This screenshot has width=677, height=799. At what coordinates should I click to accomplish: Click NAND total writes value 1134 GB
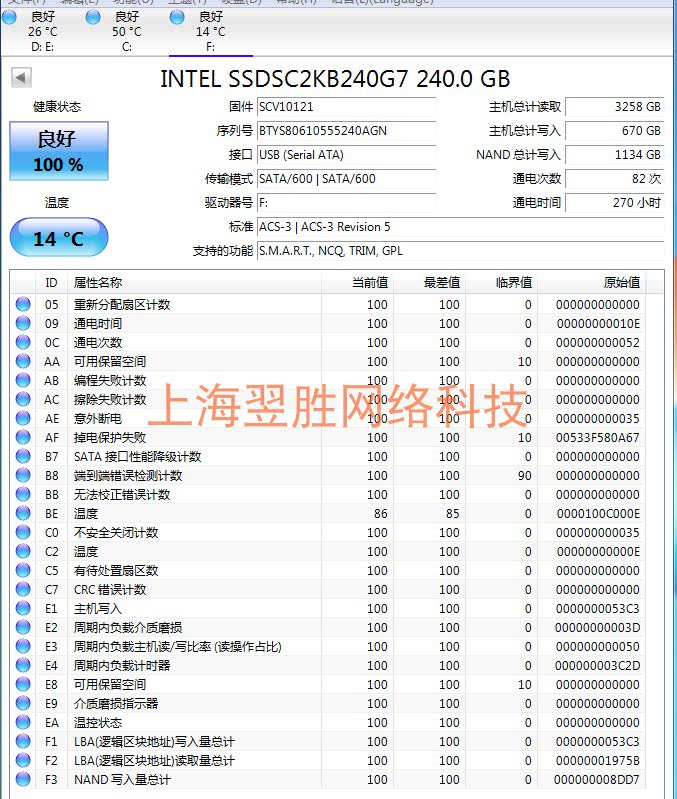pos(615,155)
